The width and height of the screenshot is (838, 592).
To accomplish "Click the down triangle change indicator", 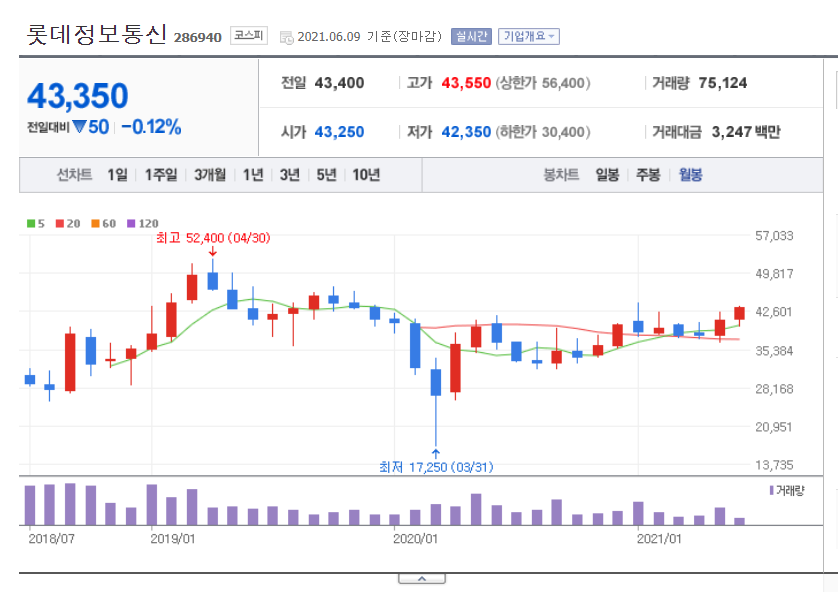I will pyautogui.click(x=79, y=127).
